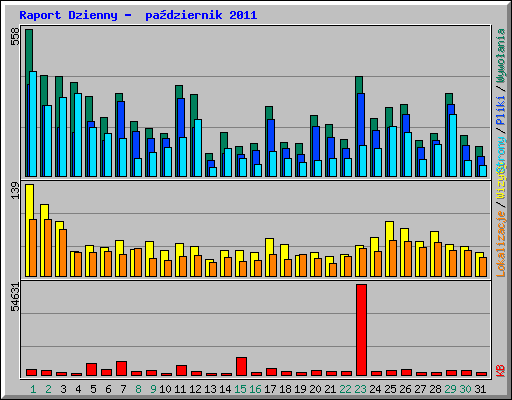Click the day 1 label on the axis
Viewport: 512px width, 400px height.
click(33, 389)
